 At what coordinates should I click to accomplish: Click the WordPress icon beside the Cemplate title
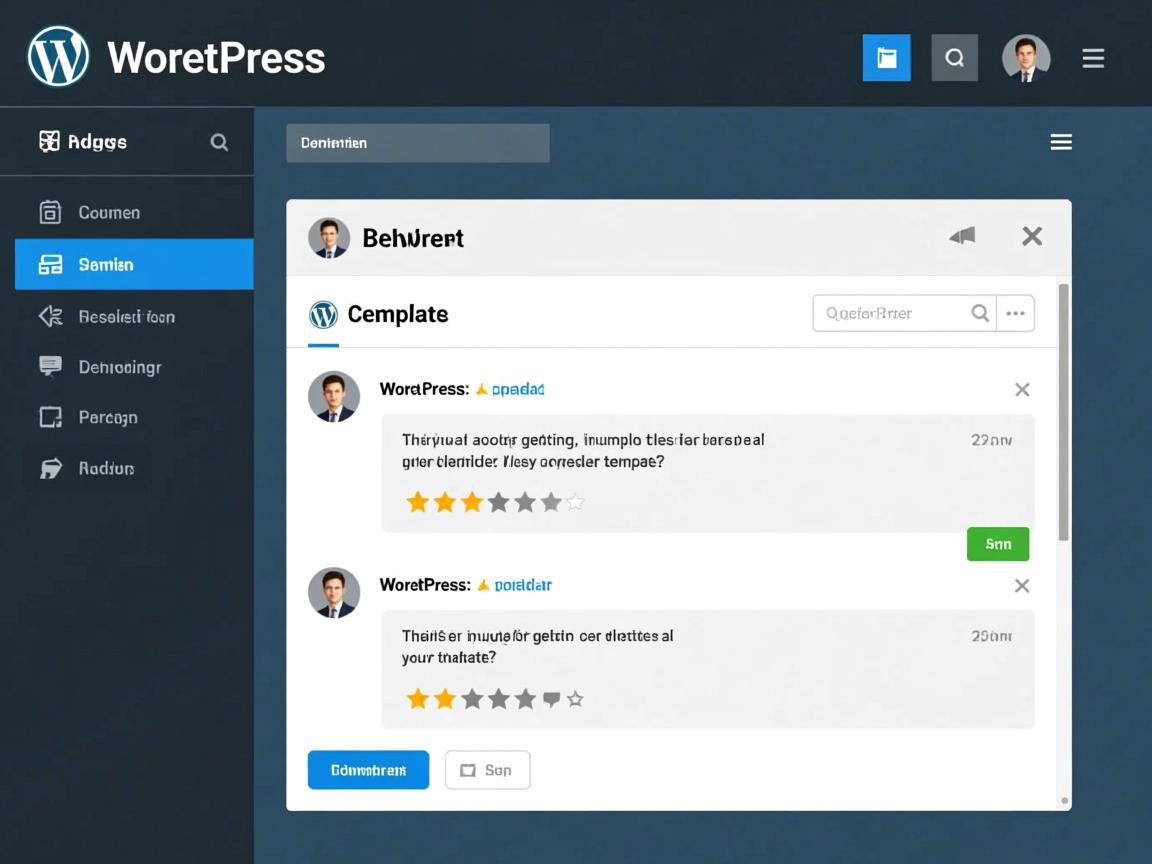pos(322,314)
